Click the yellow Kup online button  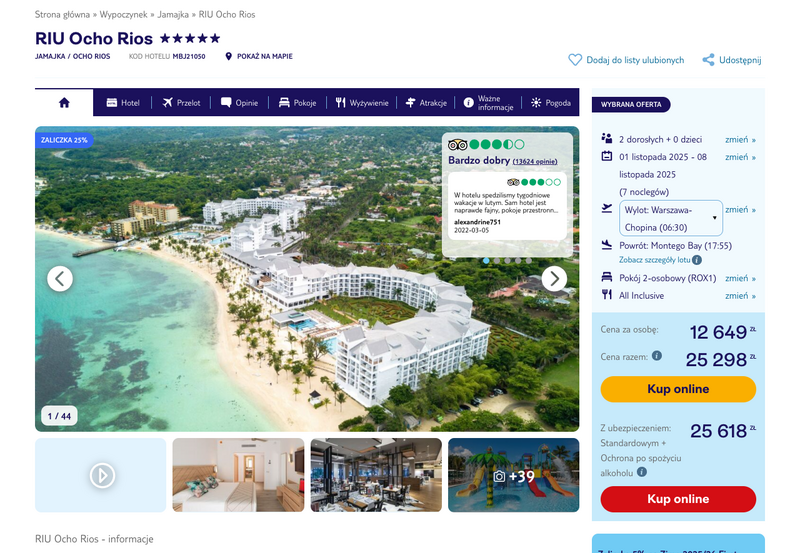pos(678,389)
